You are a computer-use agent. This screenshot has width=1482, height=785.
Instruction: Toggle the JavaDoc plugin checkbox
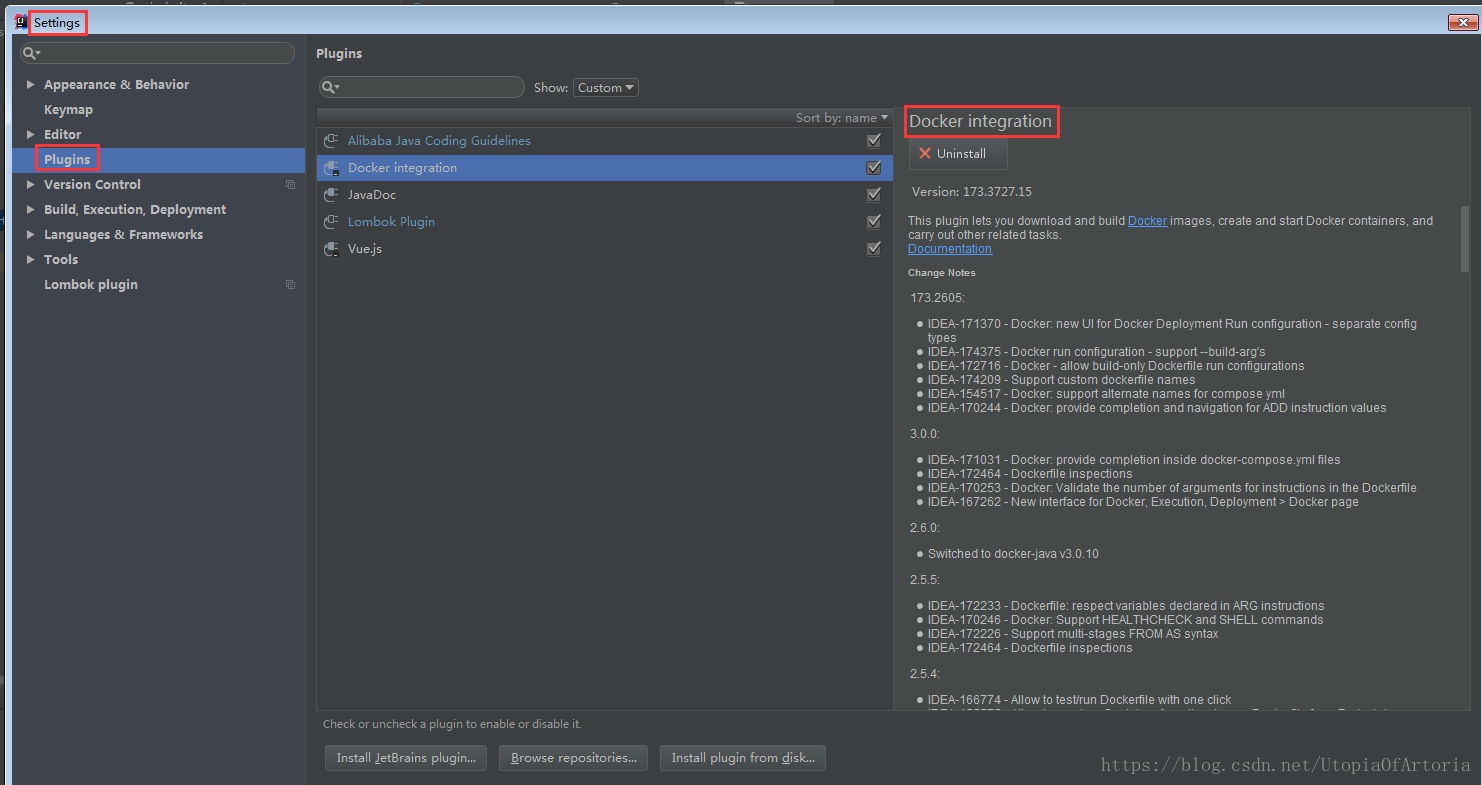(x=874, y=195)
